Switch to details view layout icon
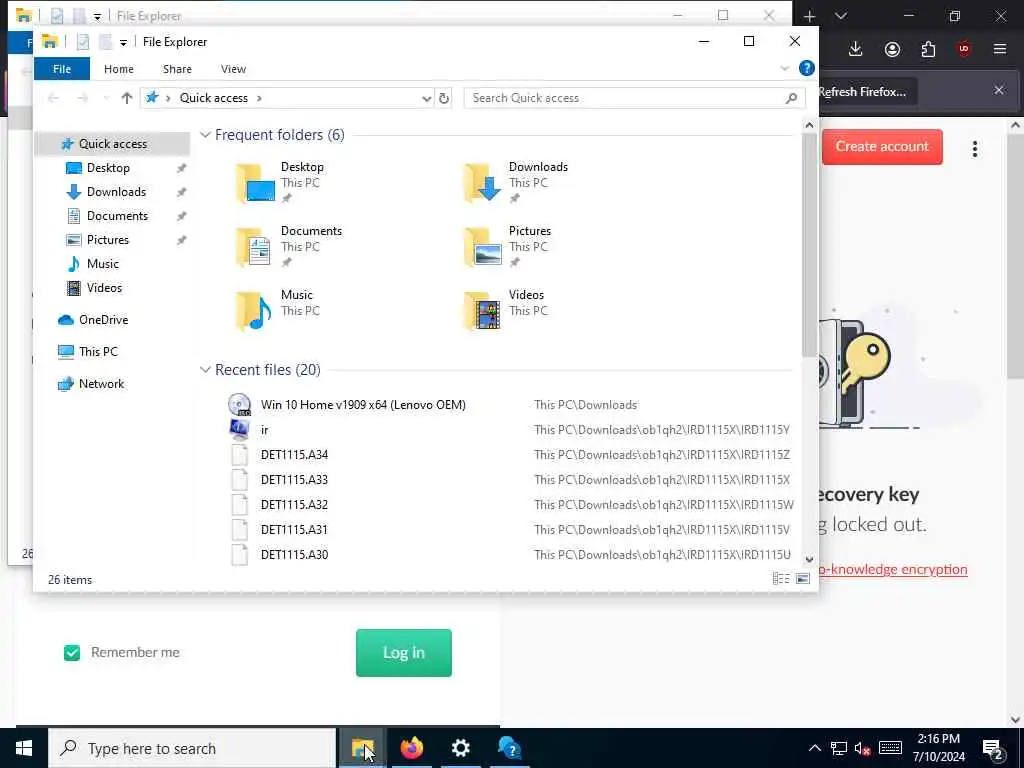 [x=781, y=579]
